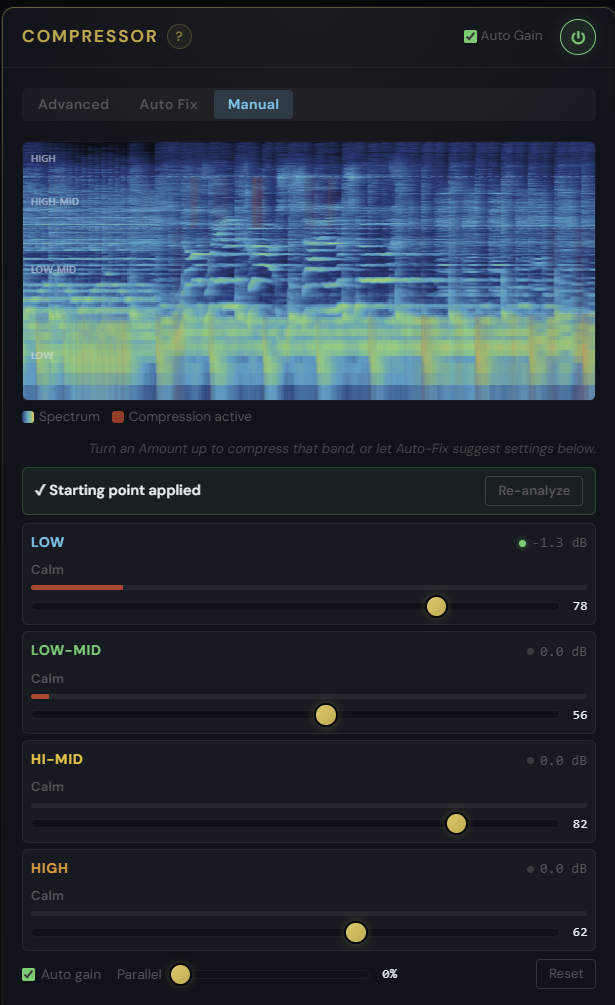This screenshot has height=1005, width=615.
Task: Open the Auto Fix tab
Action: (x=168, y=104)
